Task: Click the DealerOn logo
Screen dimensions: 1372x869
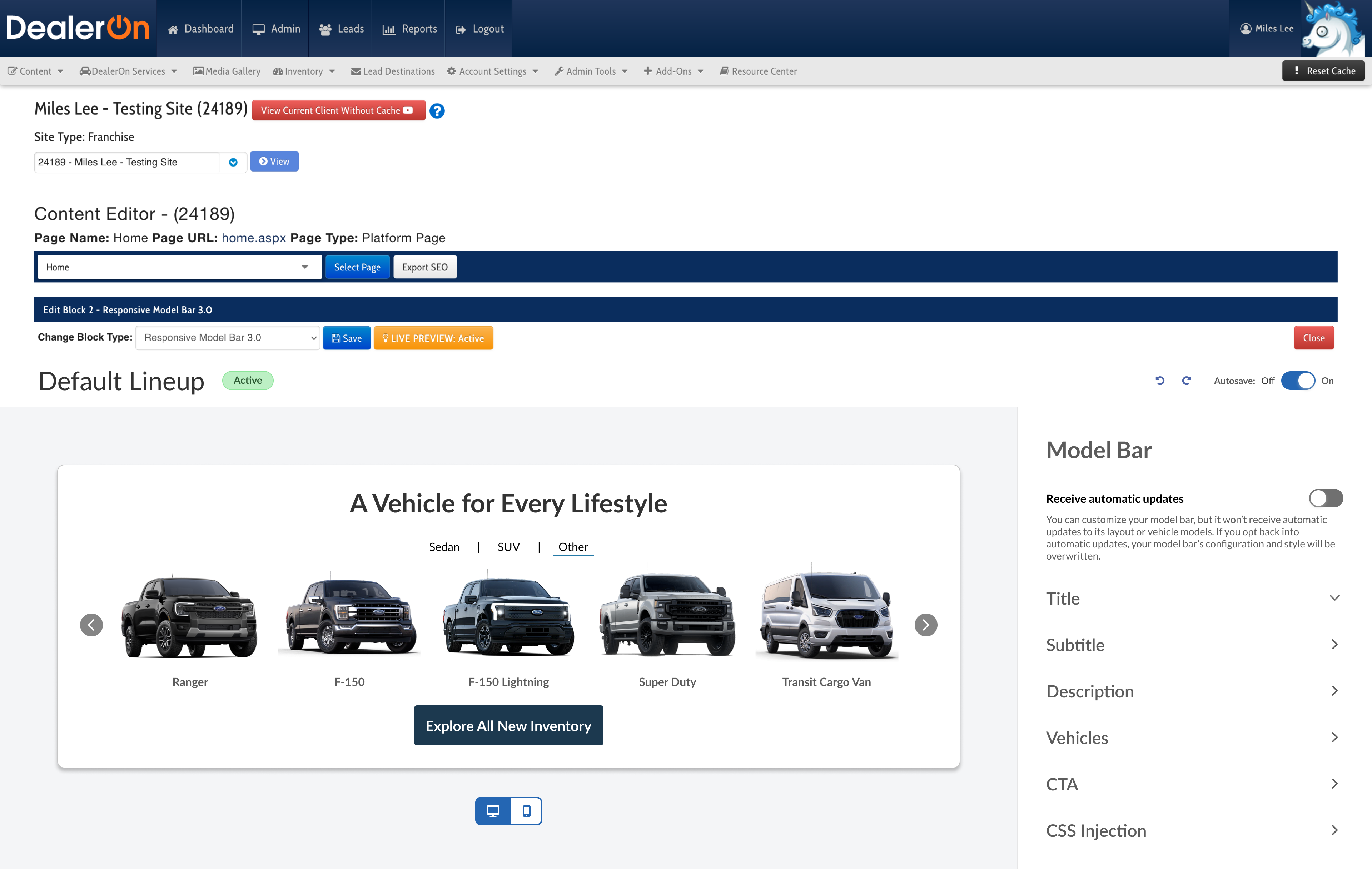Action: (78, 28)
